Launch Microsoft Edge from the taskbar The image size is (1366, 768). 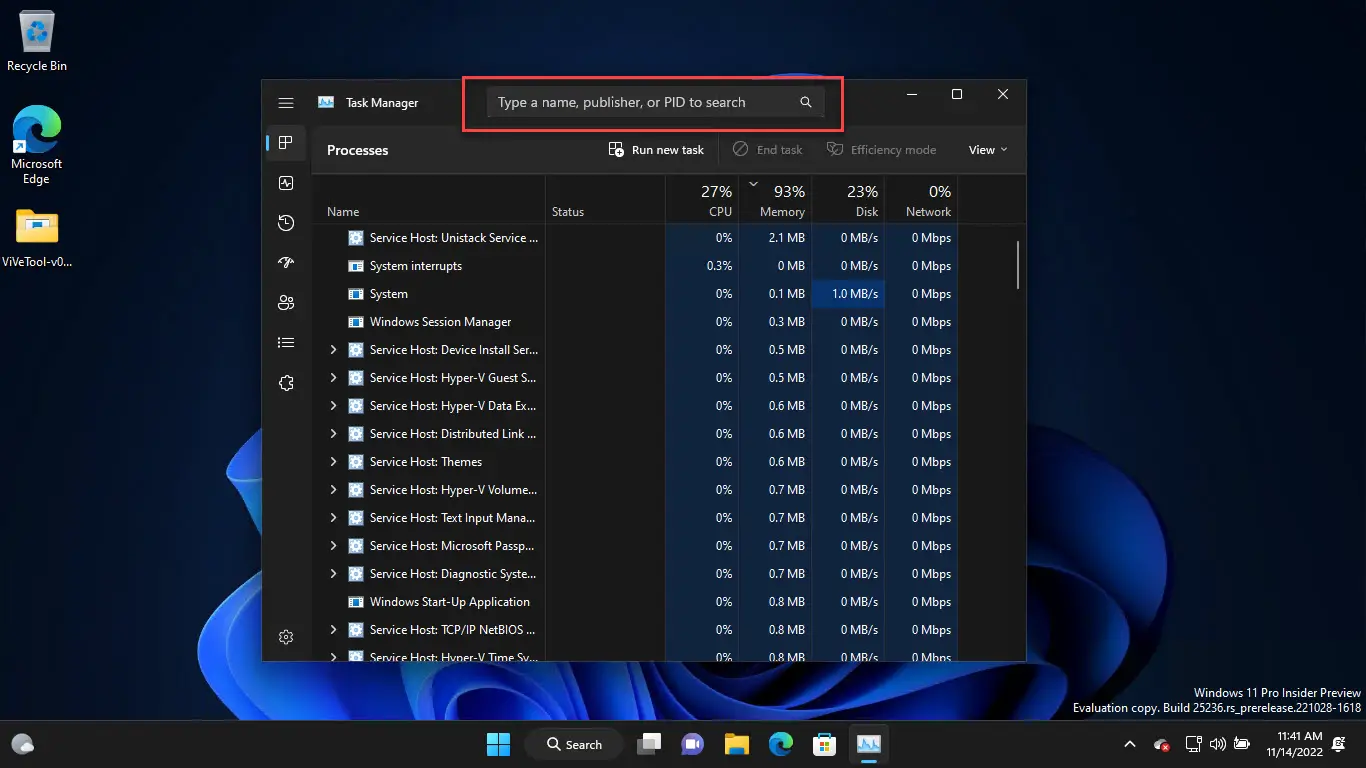tap(781, 744)
